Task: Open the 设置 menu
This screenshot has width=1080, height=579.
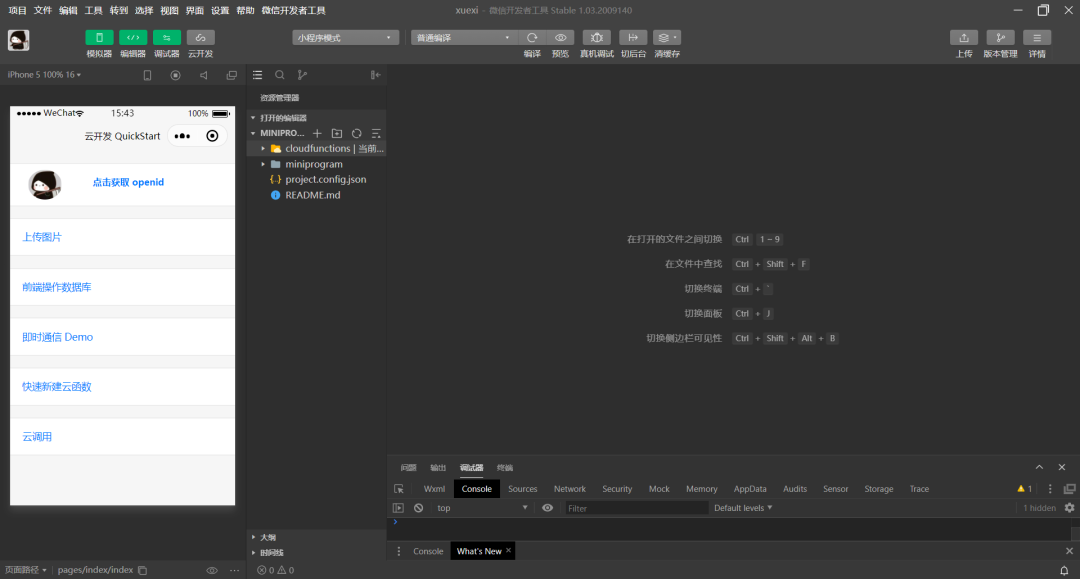Action: click(220, 10)
